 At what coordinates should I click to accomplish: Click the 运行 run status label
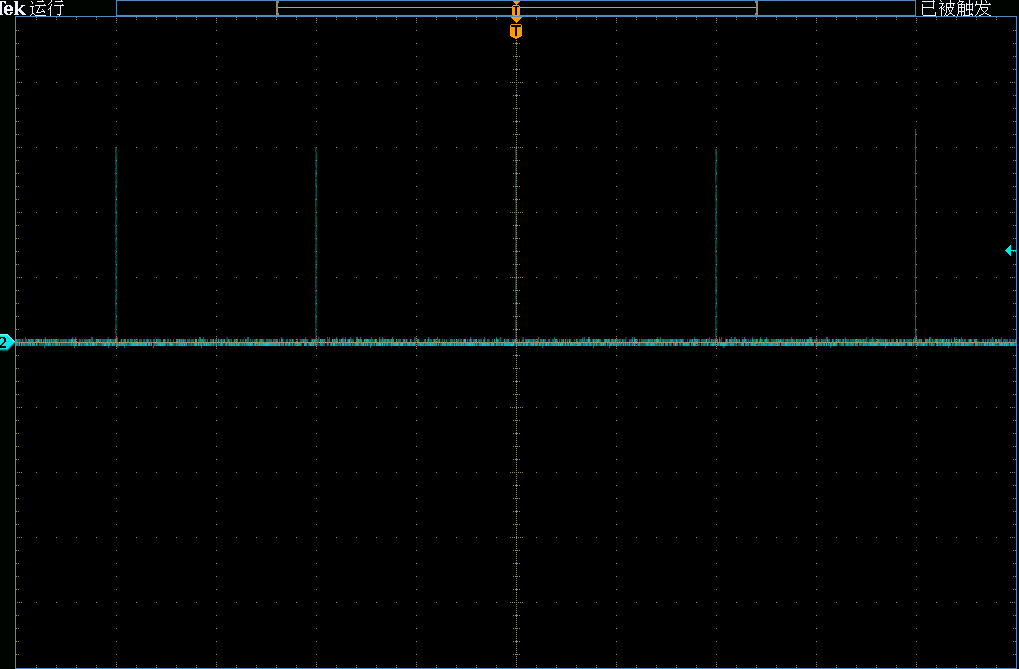[x=47, y=8]
